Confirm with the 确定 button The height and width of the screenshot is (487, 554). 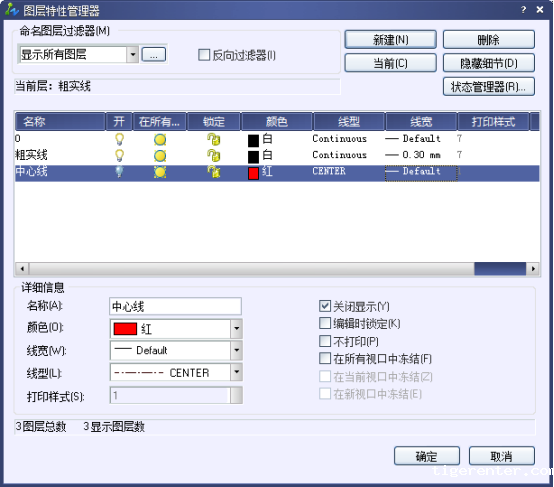pyautogui.click(x=427, y=456)
